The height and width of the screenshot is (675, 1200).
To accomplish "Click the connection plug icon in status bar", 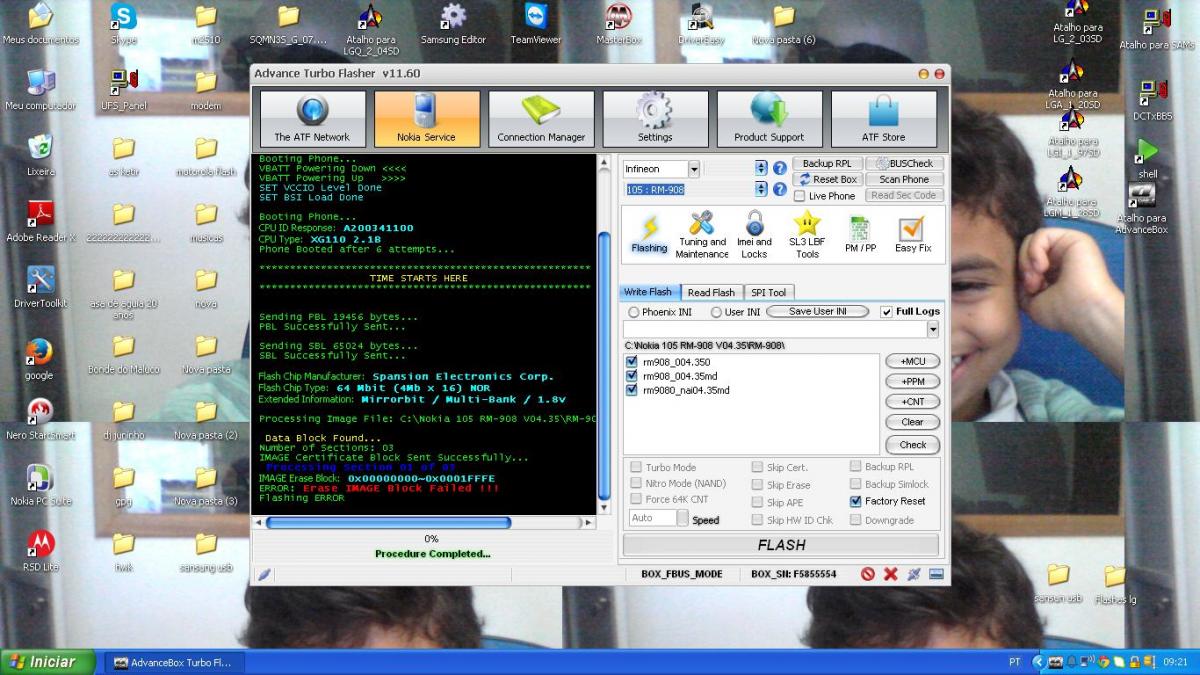I will [913, 574].
